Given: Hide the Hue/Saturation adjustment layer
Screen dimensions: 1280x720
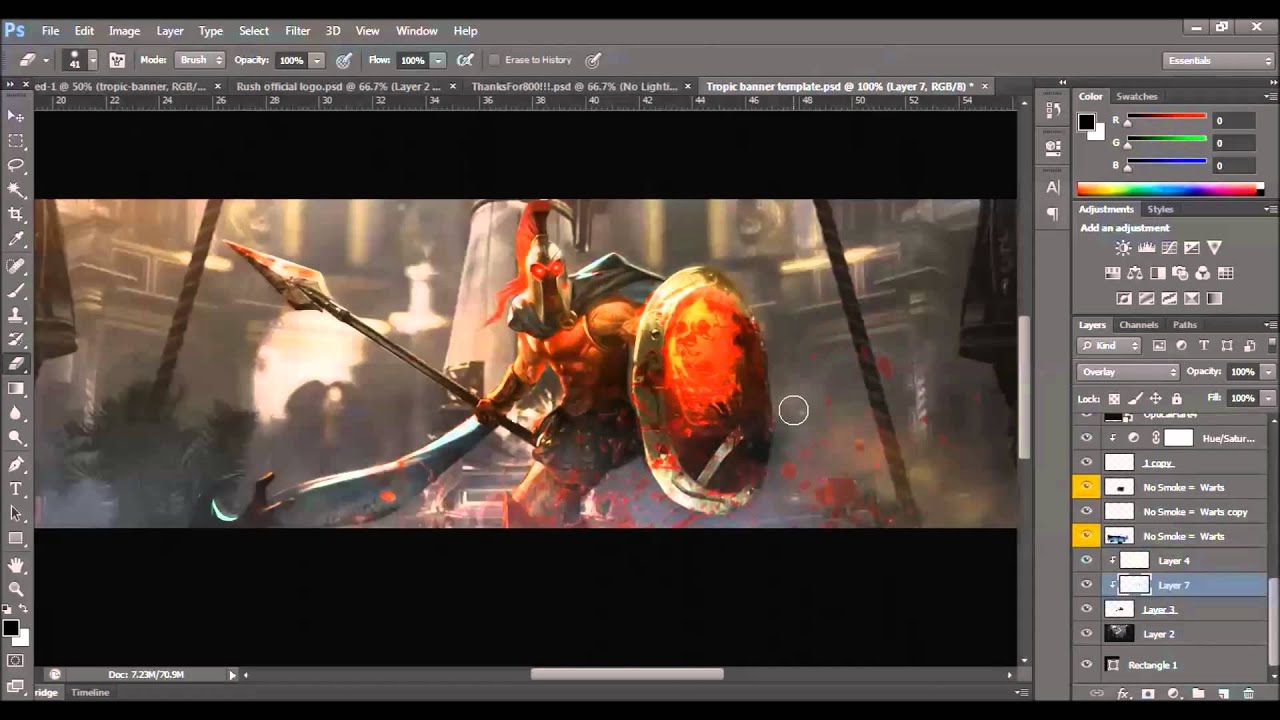Looking at the screenshot, I should pyautogui.click(x=1086, y=438).
